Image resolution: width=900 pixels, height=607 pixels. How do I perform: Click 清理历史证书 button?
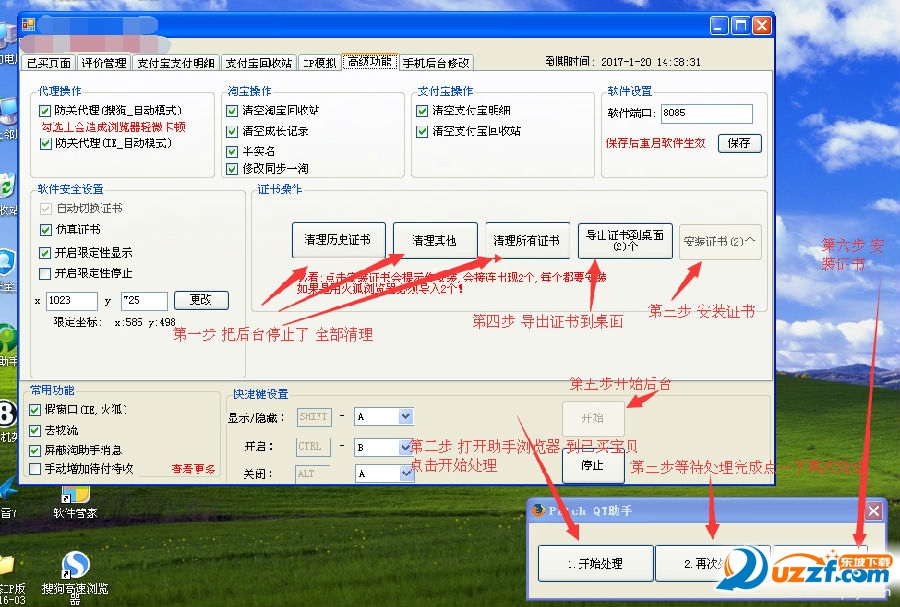tap(338, 240)
